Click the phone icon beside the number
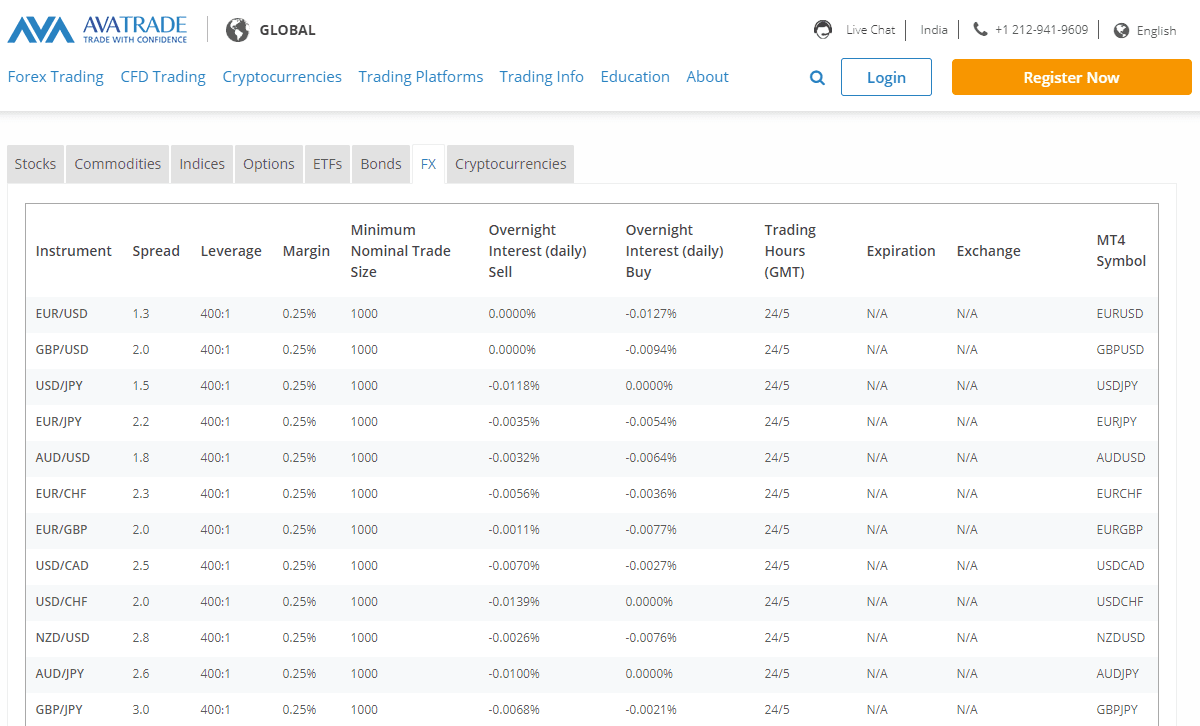1200x726 pixels. click(980, 30)
